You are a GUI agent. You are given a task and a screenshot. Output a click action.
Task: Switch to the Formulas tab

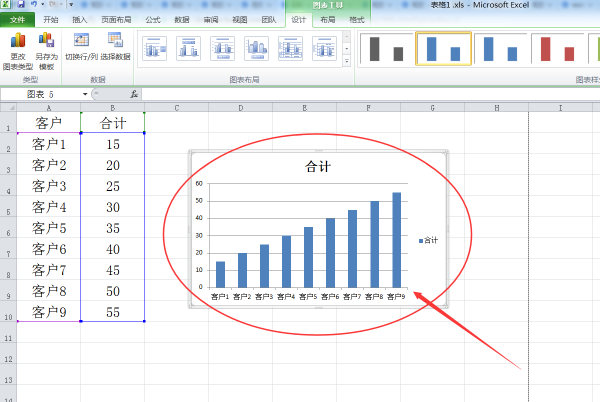[153, 20]
